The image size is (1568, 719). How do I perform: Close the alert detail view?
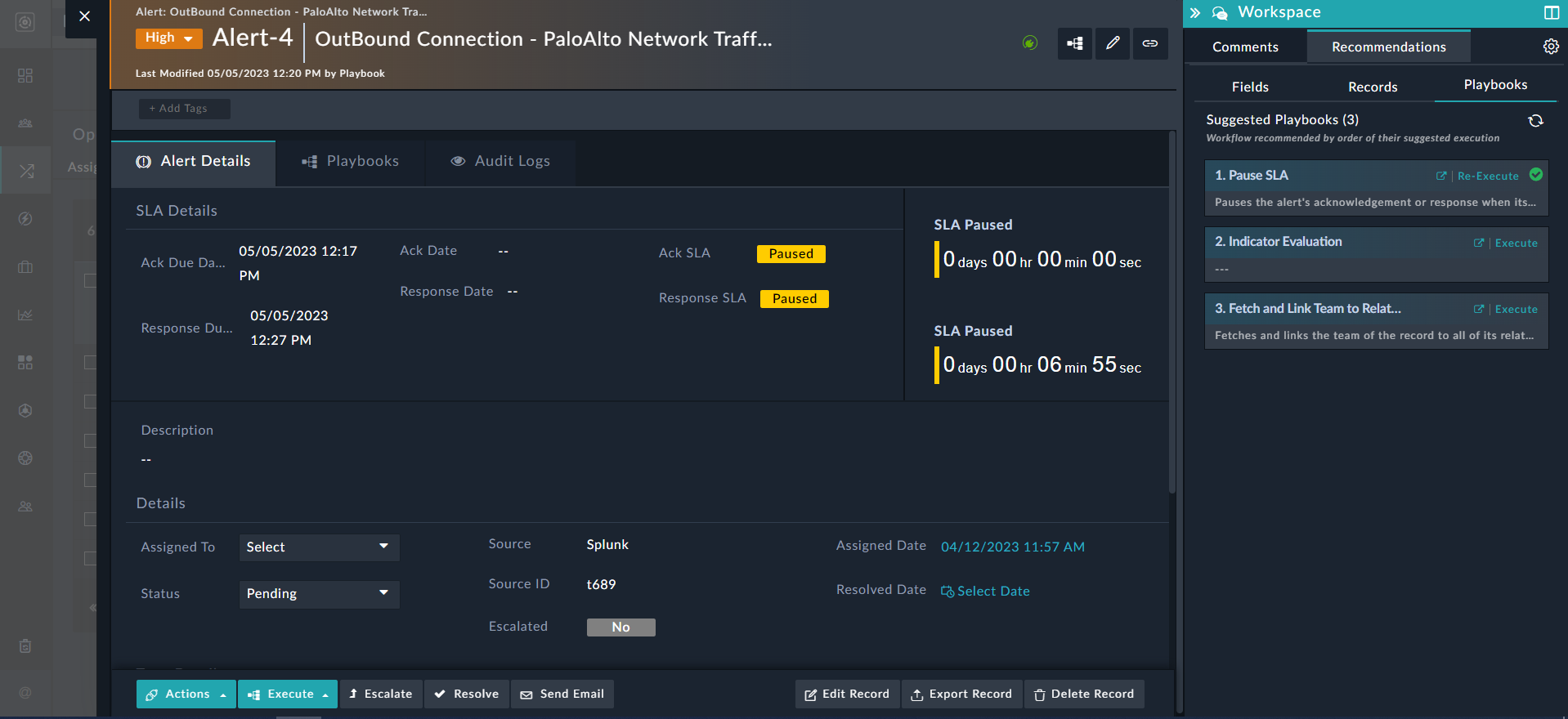[x=84, y=16]
